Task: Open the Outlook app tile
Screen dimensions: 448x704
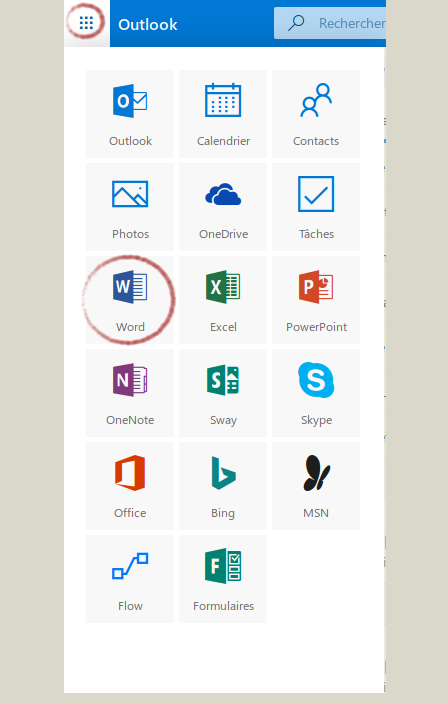Action: [x=130, y=114]
